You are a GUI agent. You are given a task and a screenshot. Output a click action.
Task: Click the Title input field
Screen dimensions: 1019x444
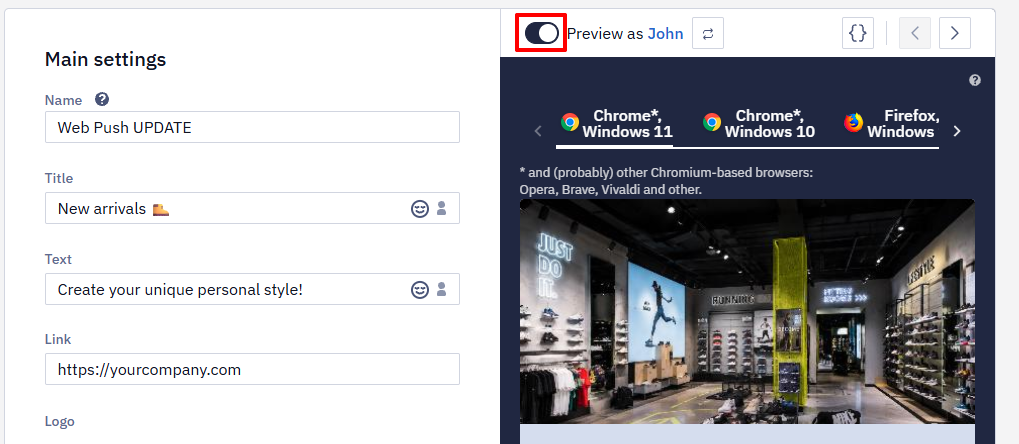(x=252, y=208)
